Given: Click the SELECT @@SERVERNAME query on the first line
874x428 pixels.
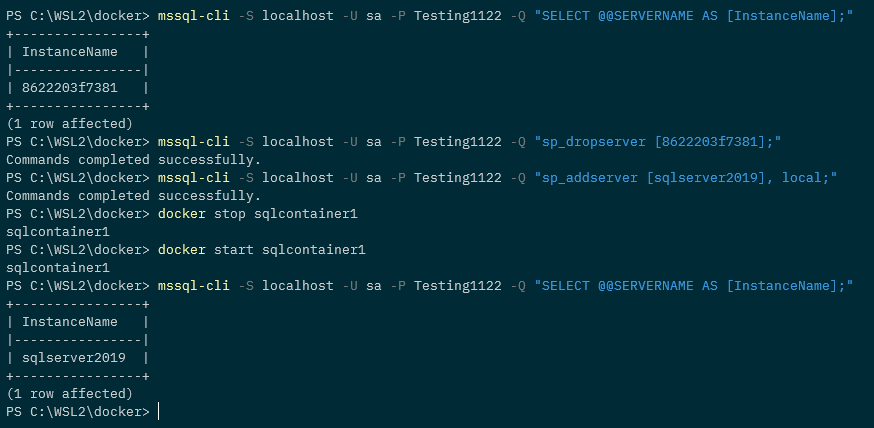Looking at the screenshot, I should [693, 16].
